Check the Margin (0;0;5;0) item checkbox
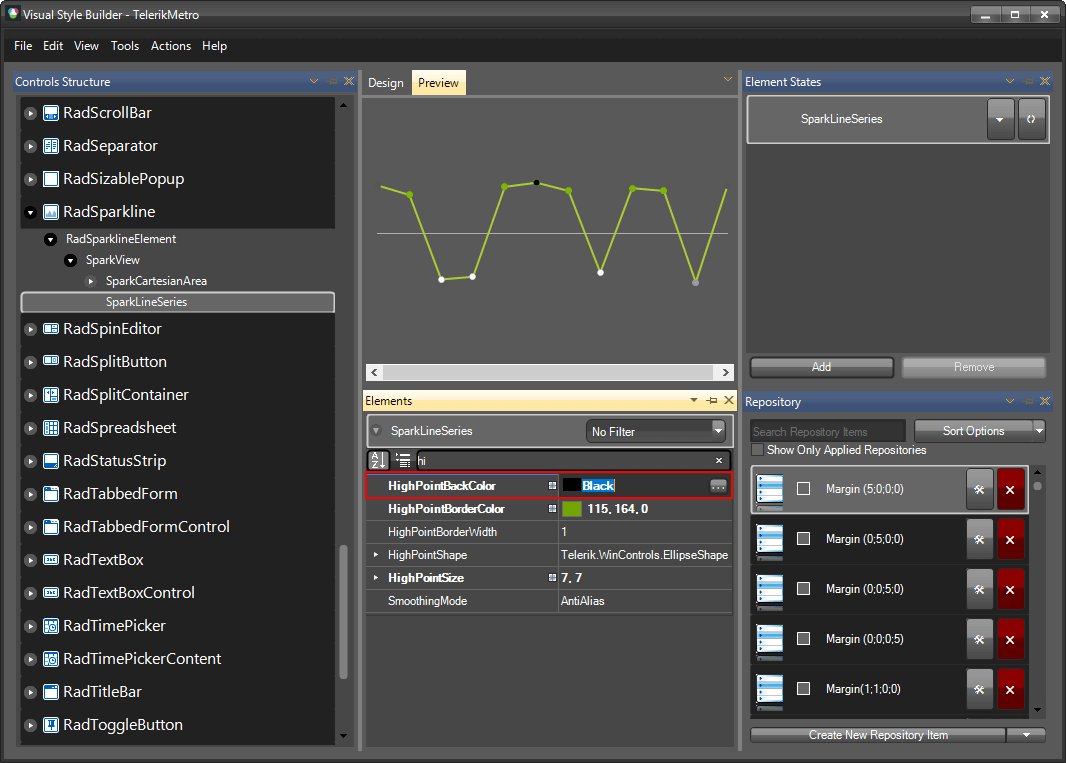 803,589
